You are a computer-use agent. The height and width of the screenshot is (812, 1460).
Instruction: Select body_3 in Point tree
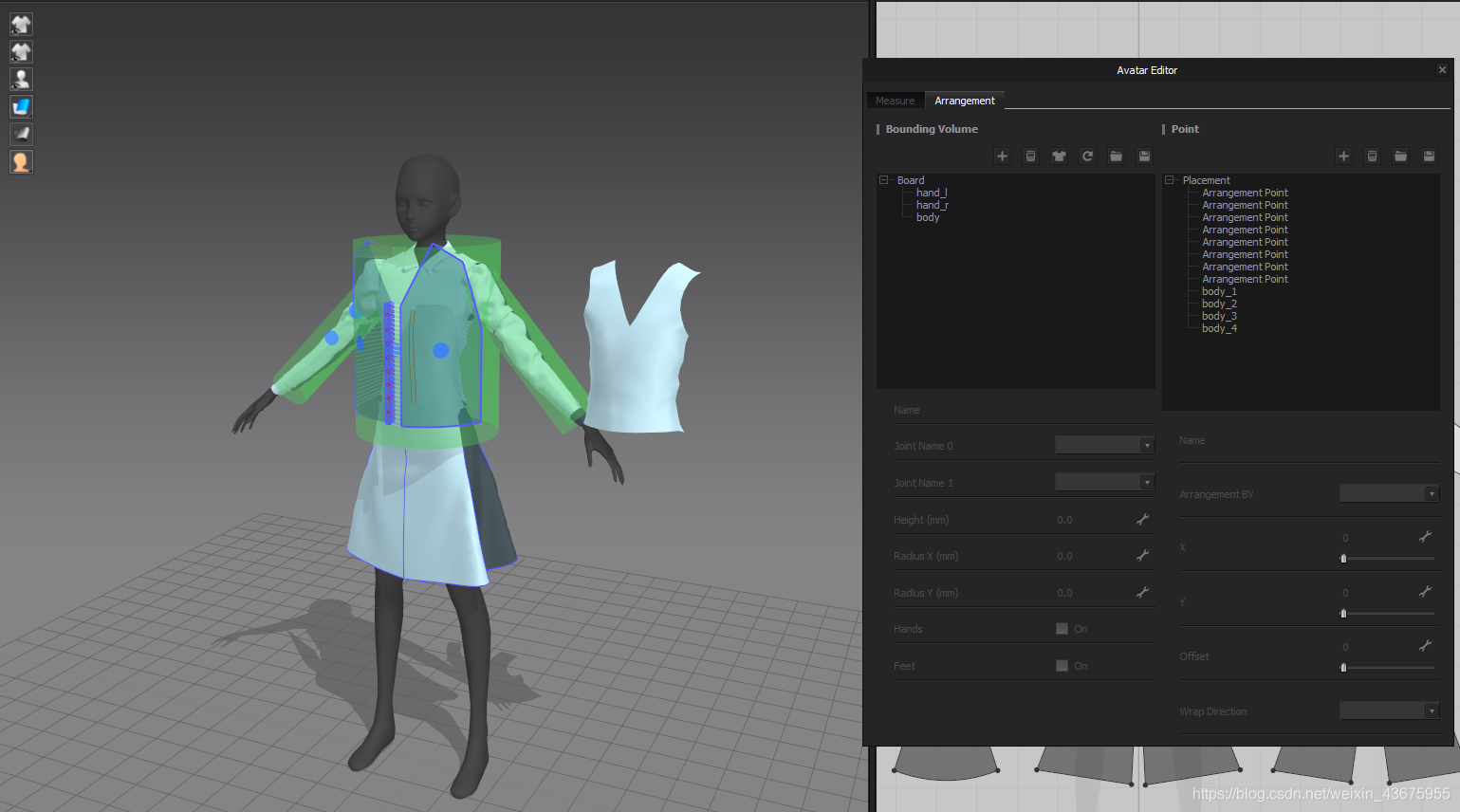click(x=1219, y=316)
